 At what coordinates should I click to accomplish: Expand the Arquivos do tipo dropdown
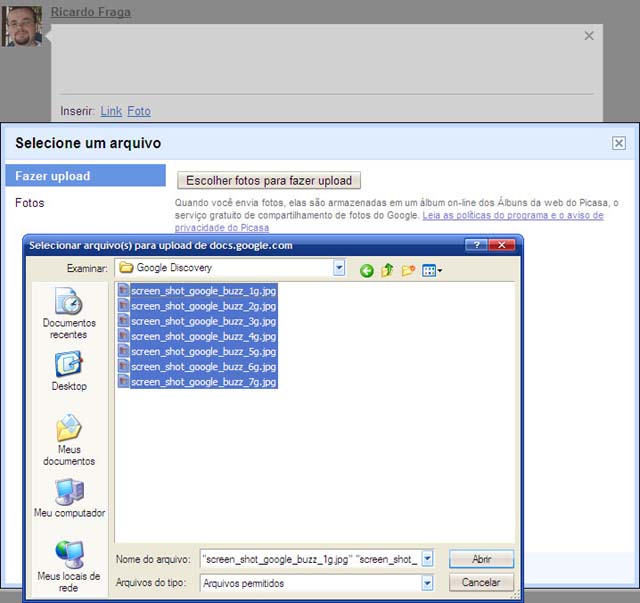[427, 582]
